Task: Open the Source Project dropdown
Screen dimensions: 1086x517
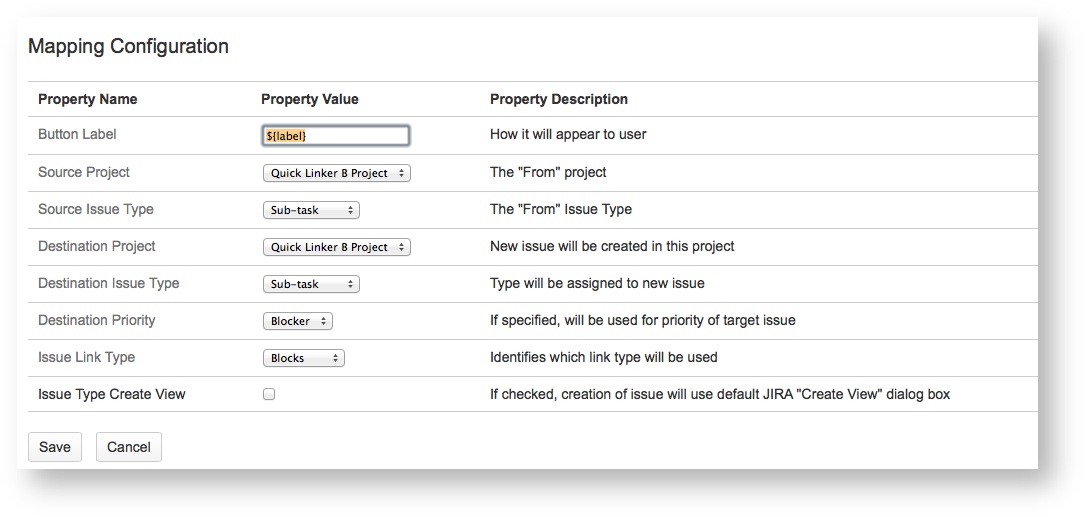Action: [x=336, y=173]
